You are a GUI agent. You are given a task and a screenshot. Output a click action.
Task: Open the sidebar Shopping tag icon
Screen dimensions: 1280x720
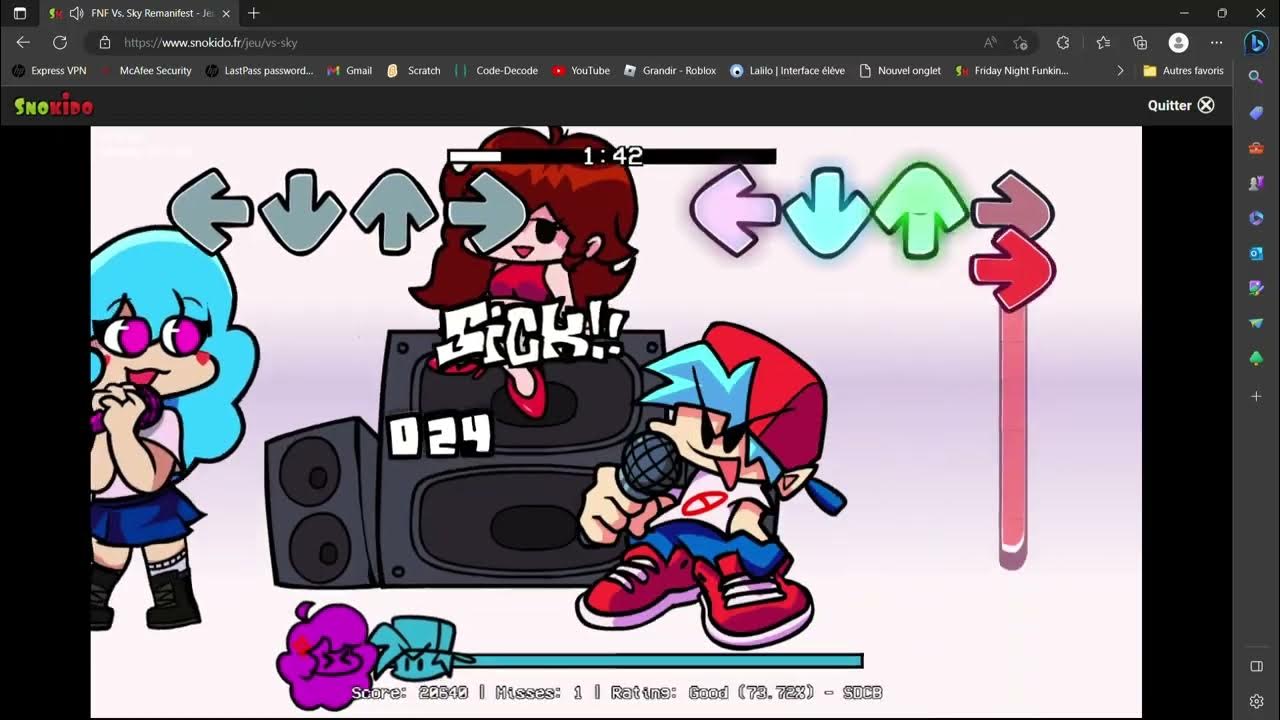click(x=1256, y=113)
